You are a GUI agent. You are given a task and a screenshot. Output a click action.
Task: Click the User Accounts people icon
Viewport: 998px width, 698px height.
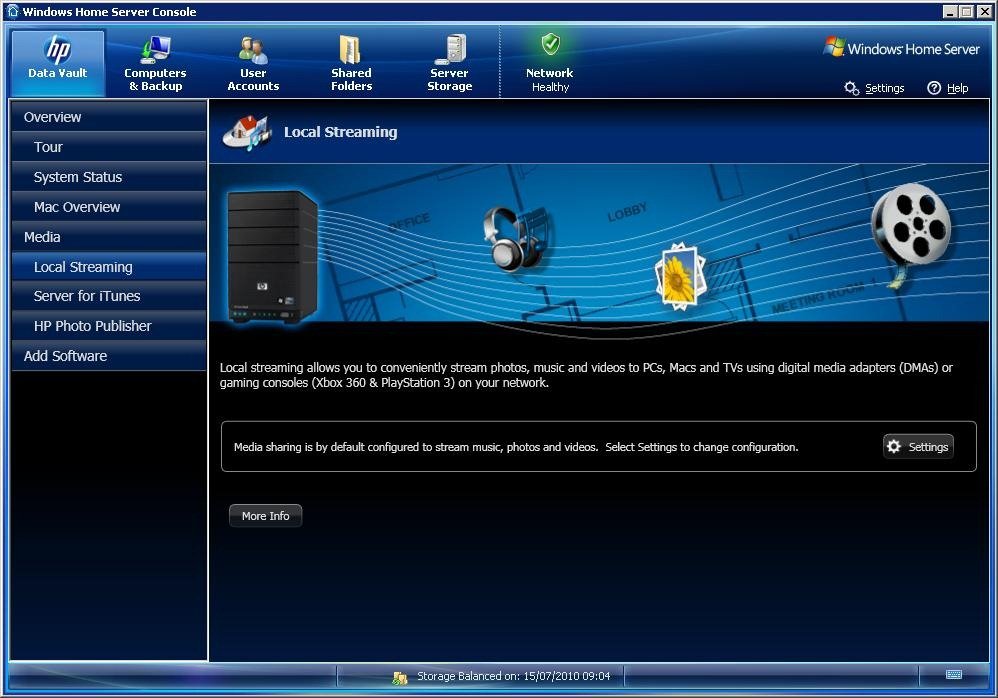click(253, 50)
